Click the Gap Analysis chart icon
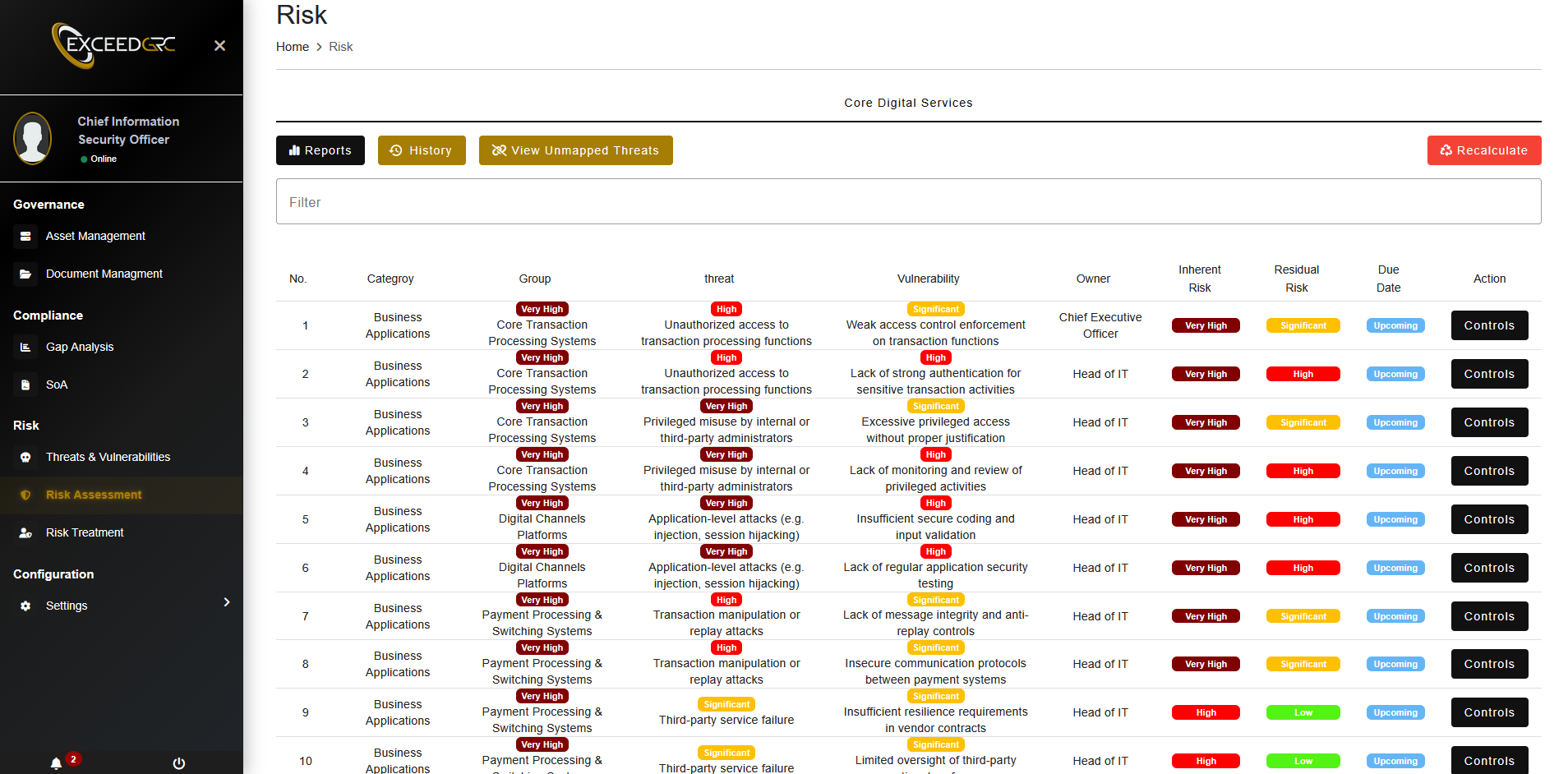Viewport: 1568px width, 774px height. pos(25,348)
